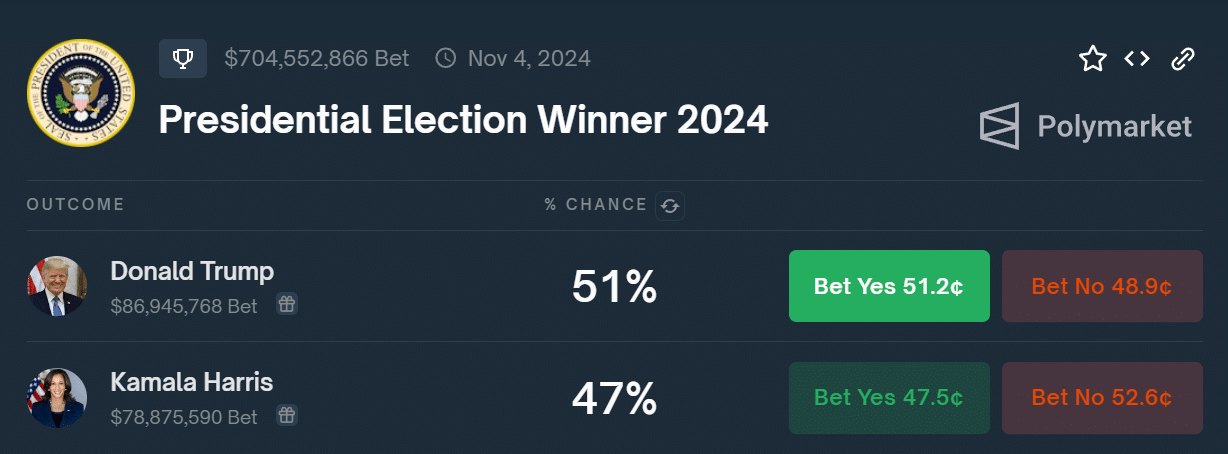Screen dimensions: 1228x454
Task: Click the clock icon near Nov 4, 2024
Action: (446, 59)
